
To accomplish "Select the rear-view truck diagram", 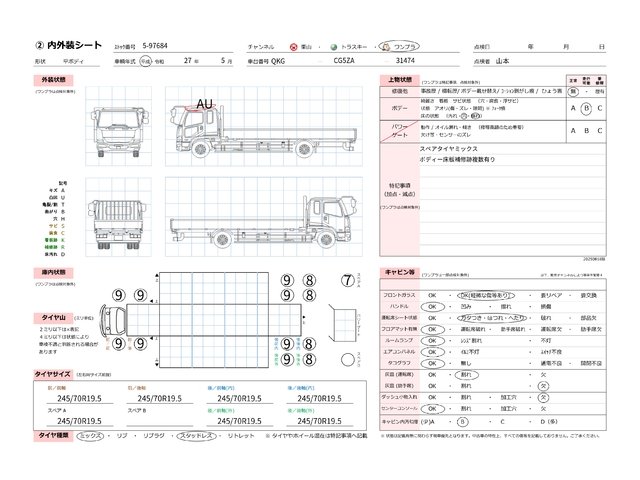I will [x=118, y=224].
